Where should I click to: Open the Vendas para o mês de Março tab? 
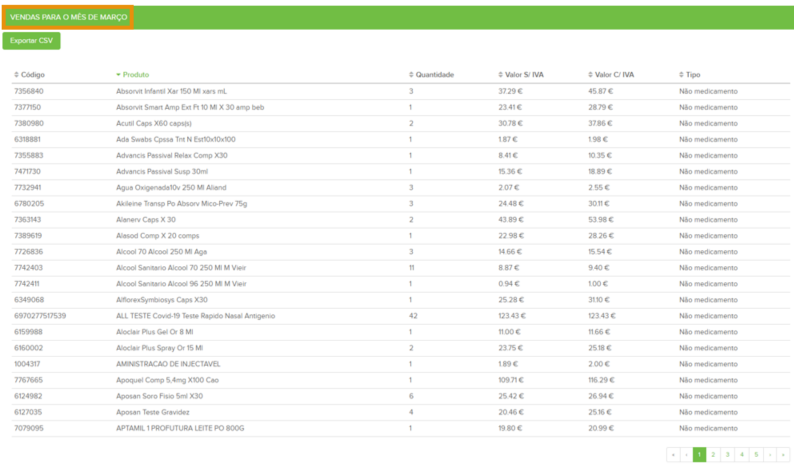pyautogui.click(x=68, y=17)
